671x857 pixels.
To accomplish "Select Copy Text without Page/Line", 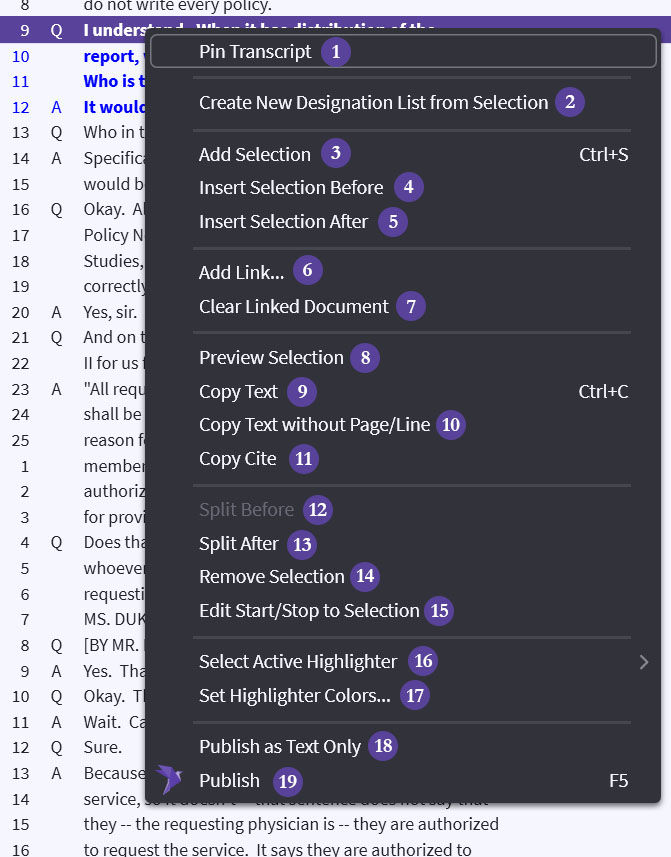I will [x=314, y=425].
